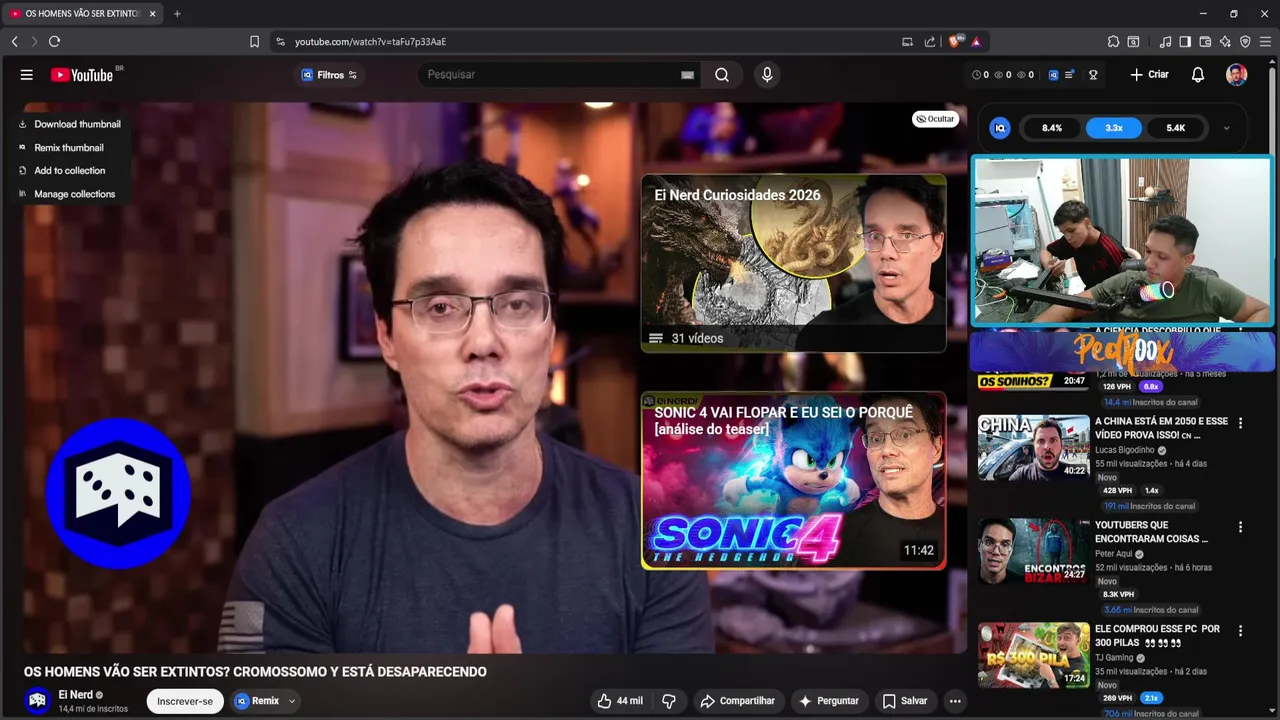
Task: Open the browser extensions puzzle icon
Action: [1113, 42]
